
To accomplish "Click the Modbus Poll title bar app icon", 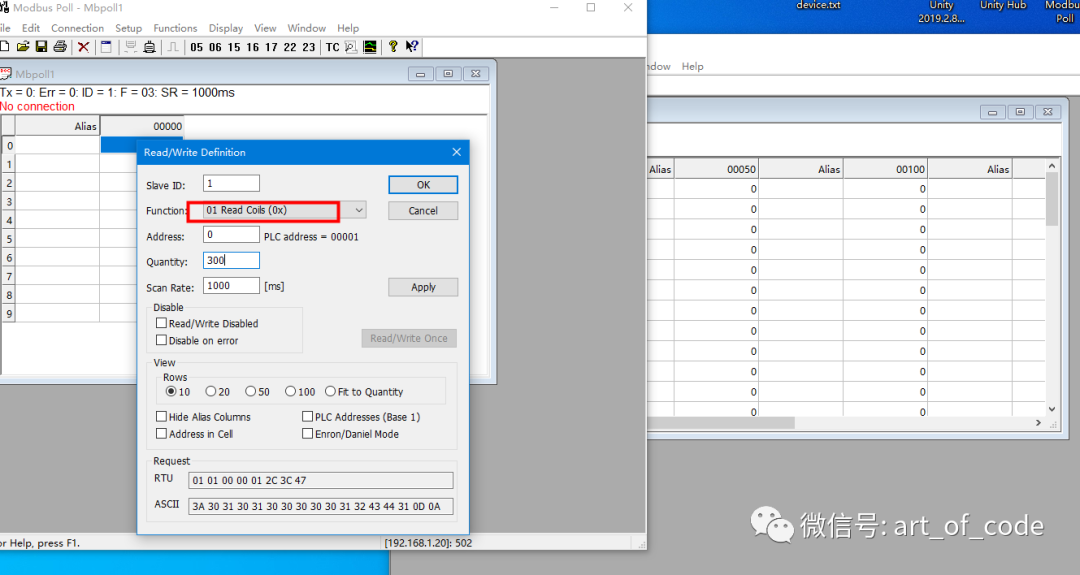I will coord(4,8).
